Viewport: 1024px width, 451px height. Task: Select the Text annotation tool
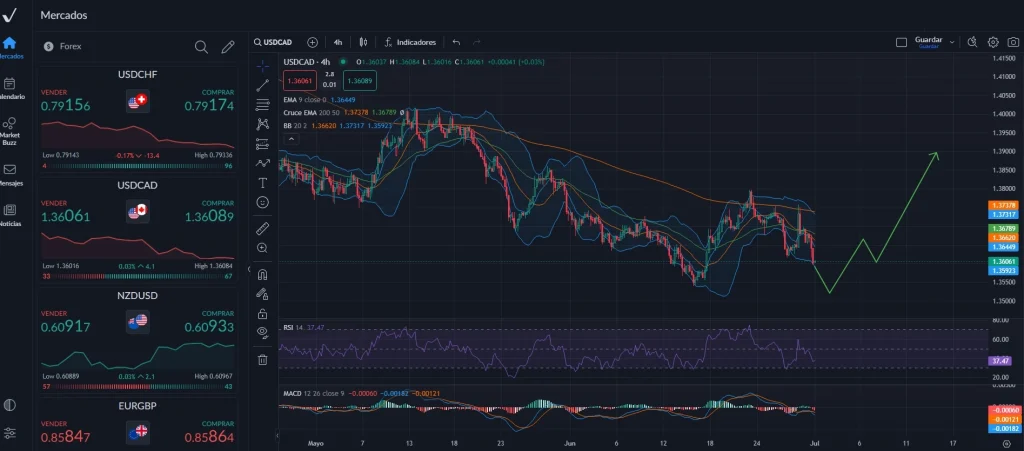[263, 183]
